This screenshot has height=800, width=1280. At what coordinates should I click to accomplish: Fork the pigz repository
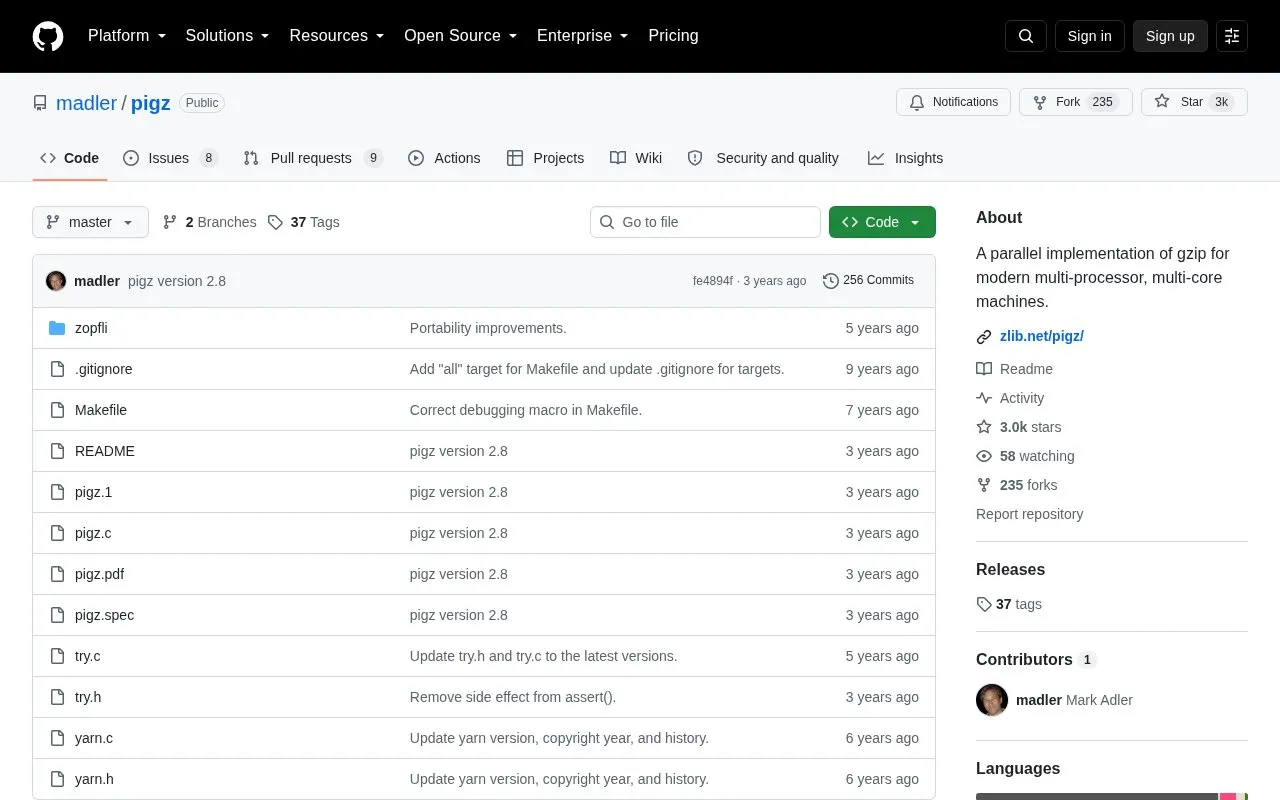click(x=1076, y=102)
